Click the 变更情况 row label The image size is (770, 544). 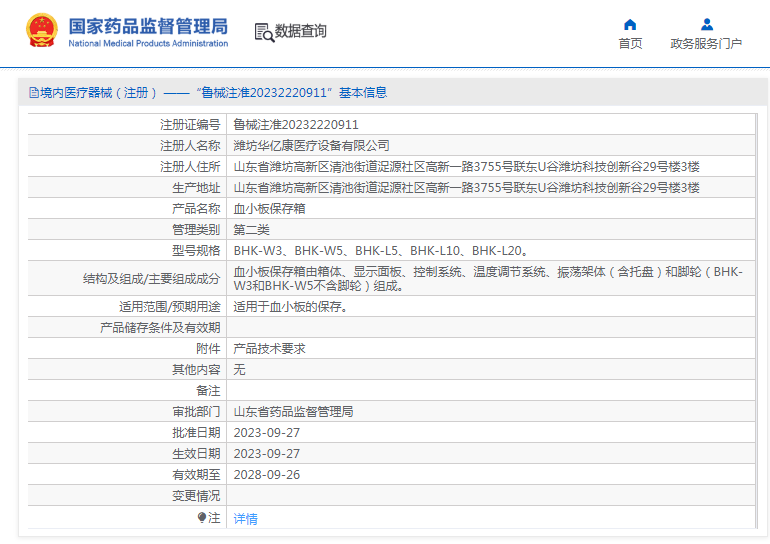click(x=196, y=496)
